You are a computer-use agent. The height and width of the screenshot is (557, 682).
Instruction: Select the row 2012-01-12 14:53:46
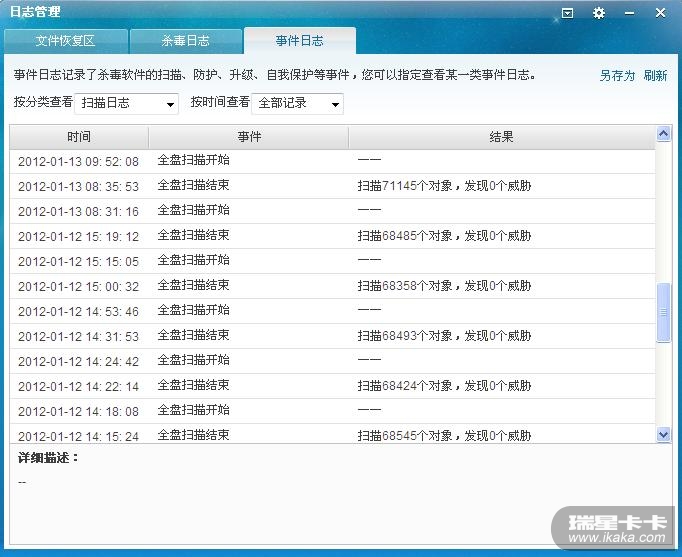[x=332, y=311]
